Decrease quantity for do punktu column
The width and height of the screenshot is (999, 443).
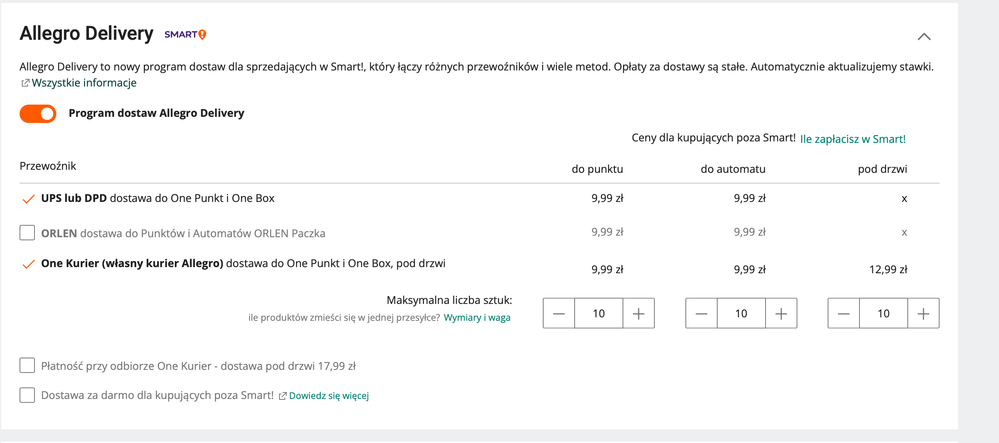tap(559, 314)
